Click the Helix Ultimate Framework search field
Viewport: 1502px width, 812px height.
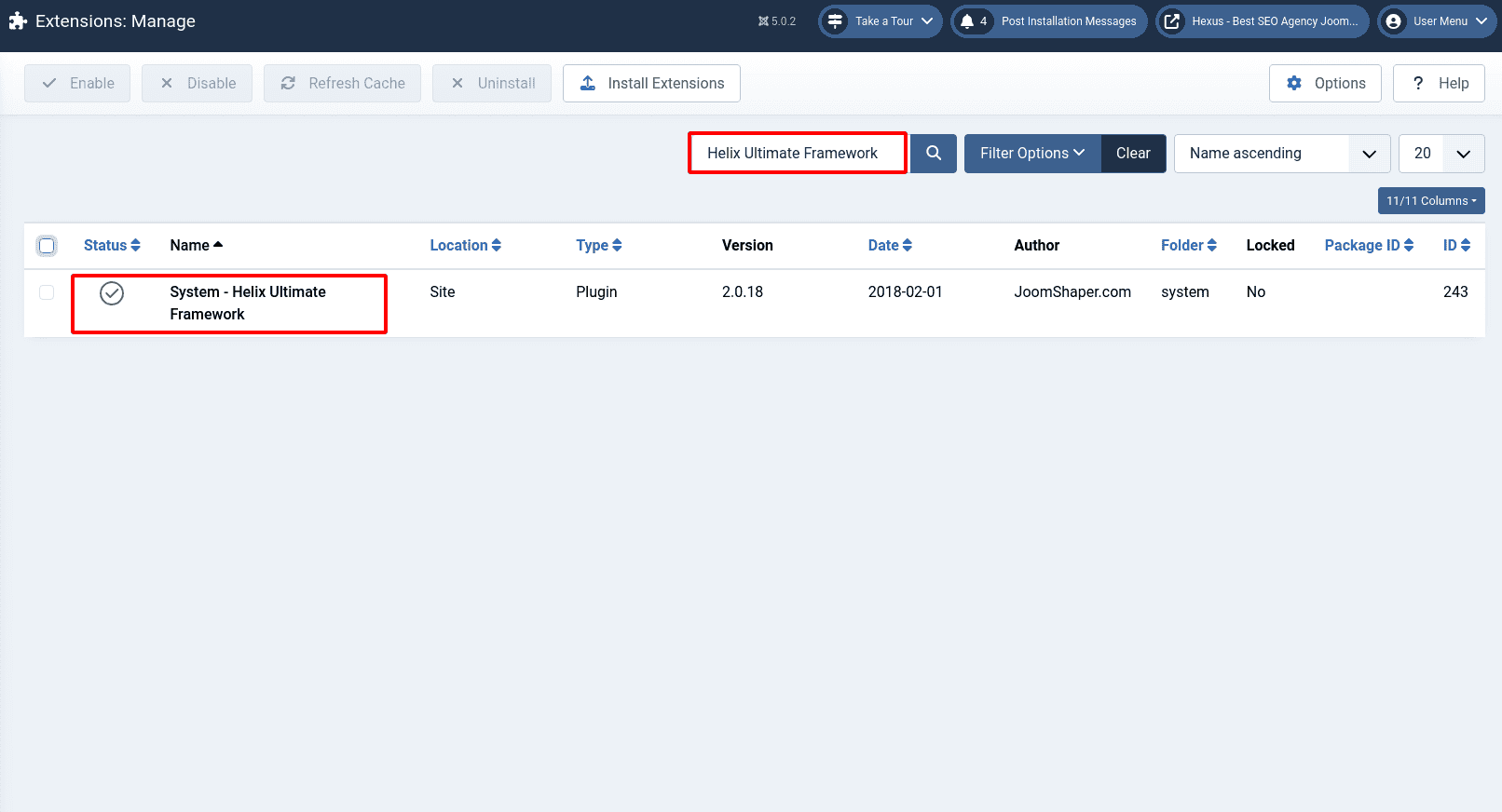(x=797, y=154)
